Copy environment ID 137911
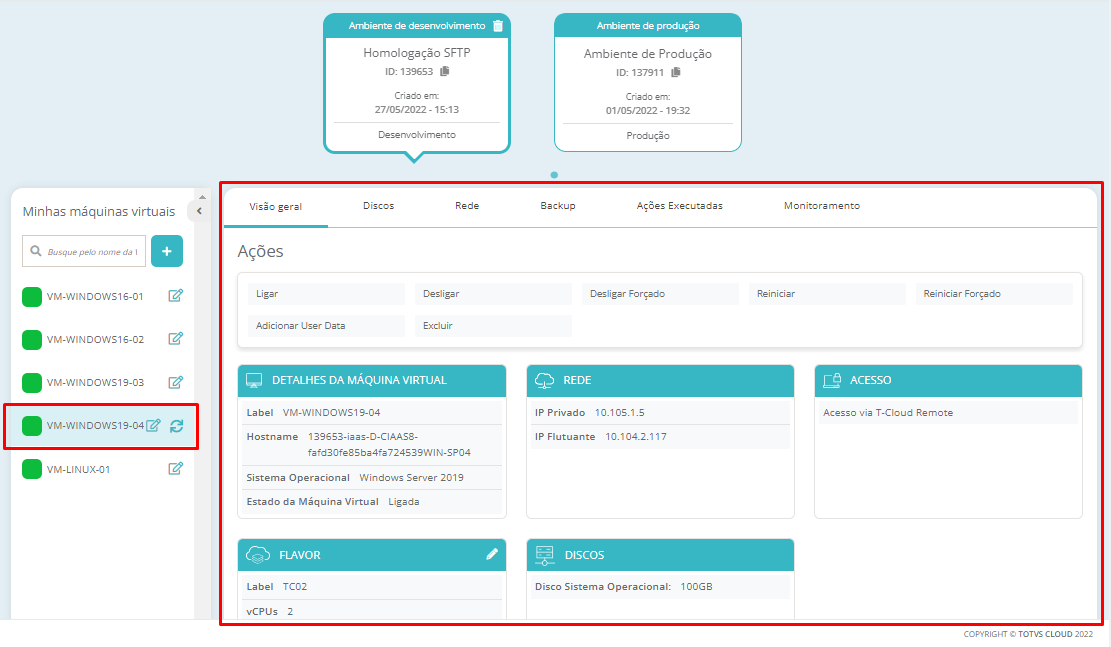Image resolution: width=1111 pixels, height=647 pixels. pyautogui.click(x=676, y=72)
